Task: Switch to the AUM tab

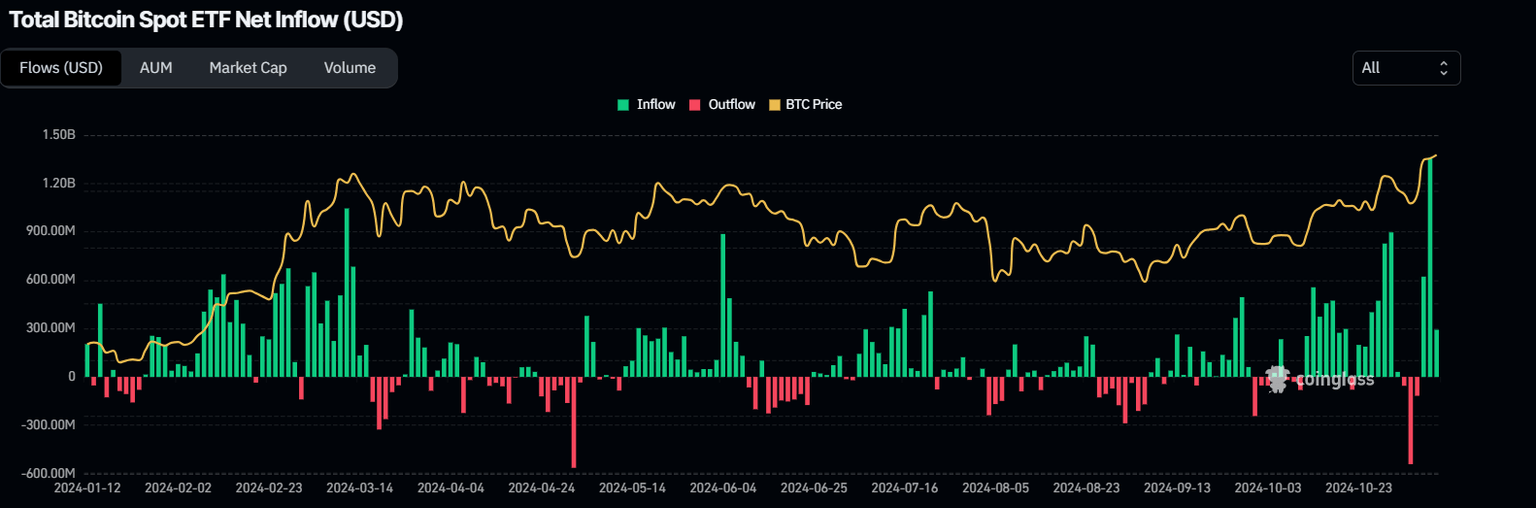Action: tap(156, 68)
